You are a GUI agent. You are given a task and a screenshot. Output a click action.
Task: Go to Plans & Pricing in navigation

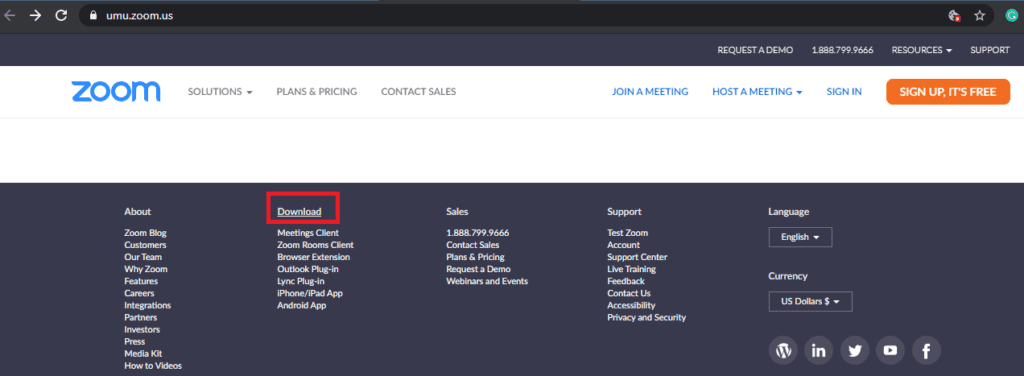pos(317,92)
